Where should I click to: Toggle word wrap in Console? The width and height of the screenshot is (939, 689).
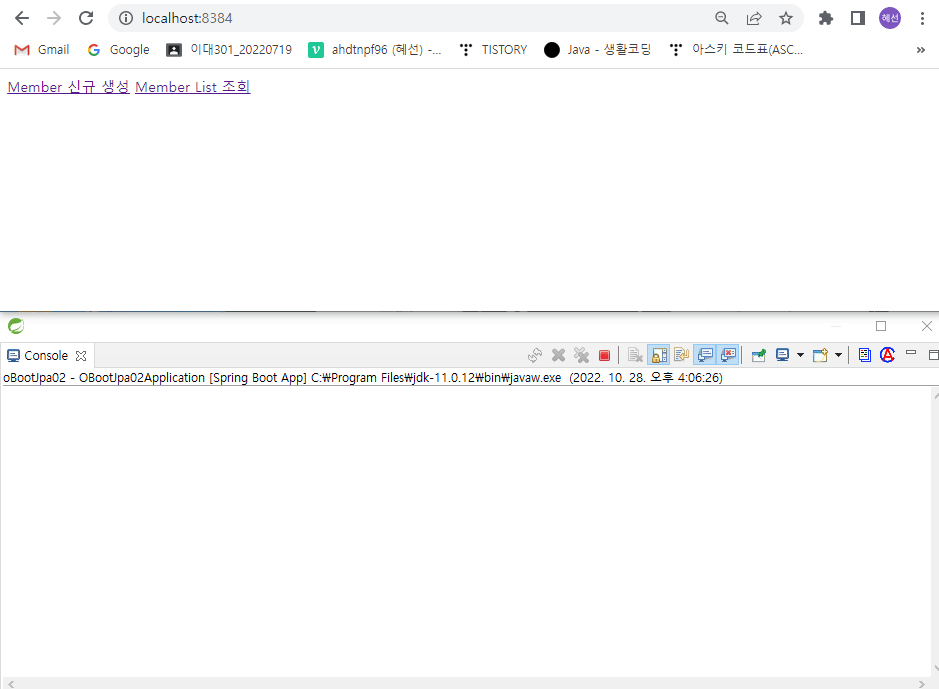click(681, 356)
